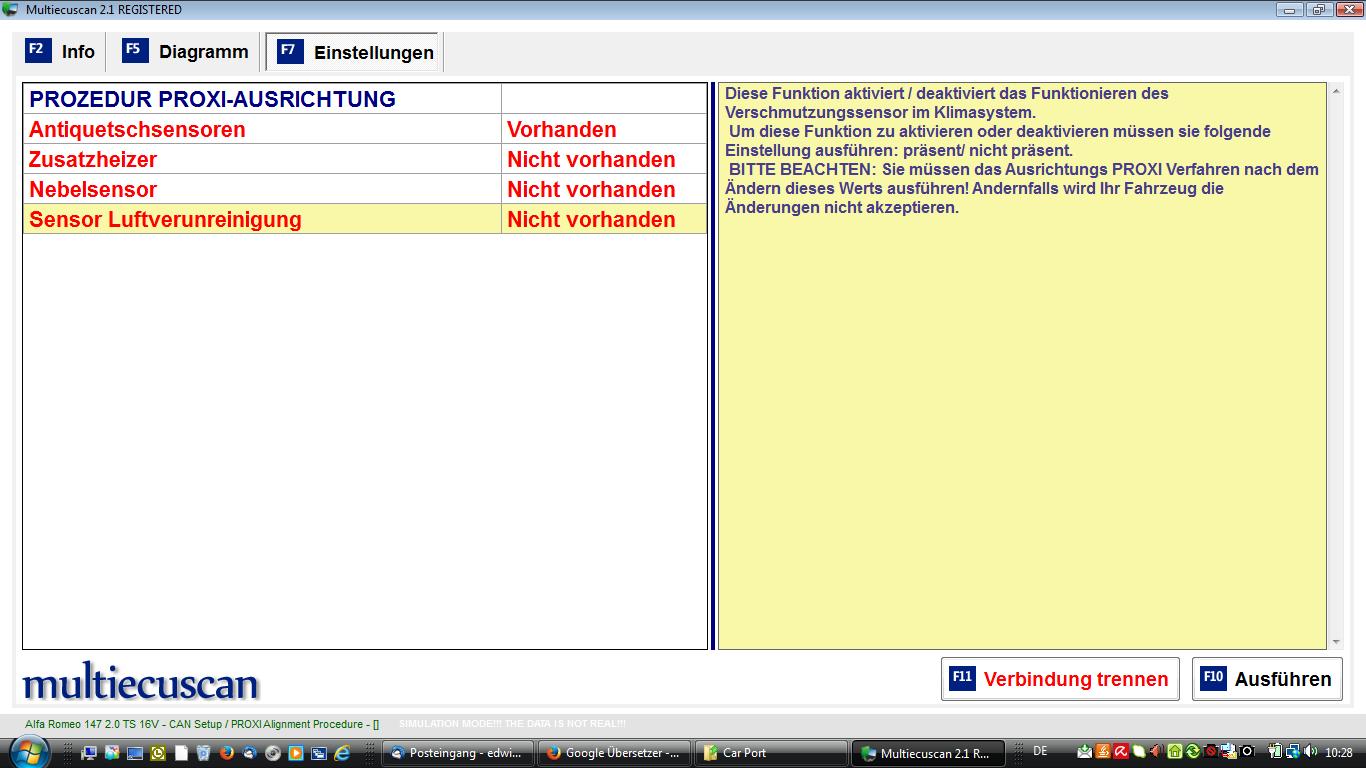Click the blank document quick launch icon
Screen dimensions: 1366x768
[181, 753]
